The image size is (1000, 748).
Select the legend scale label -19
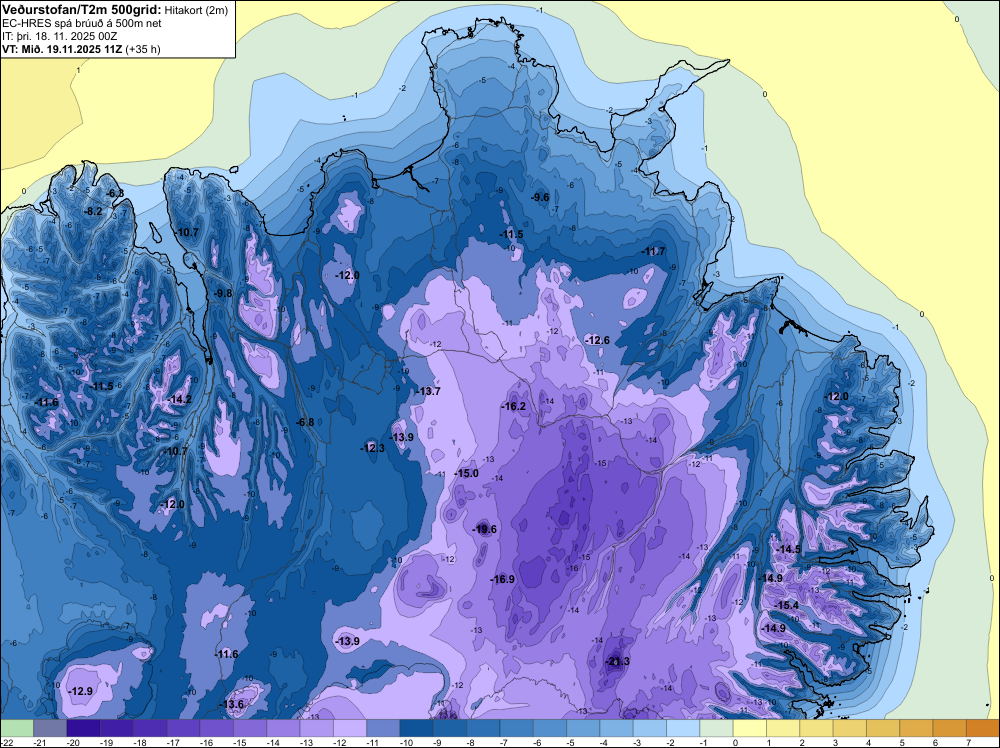tap(106, 742)
